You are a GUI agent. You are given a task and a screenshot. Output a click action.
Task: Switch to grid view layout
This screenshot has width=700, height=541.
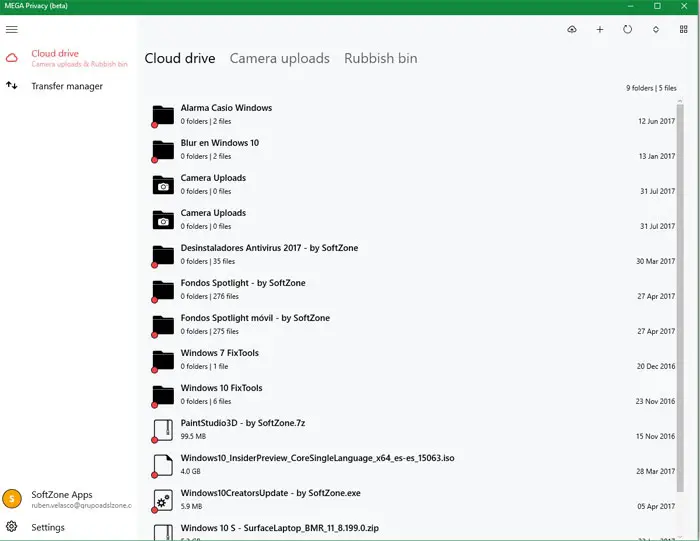pos(684,30)
